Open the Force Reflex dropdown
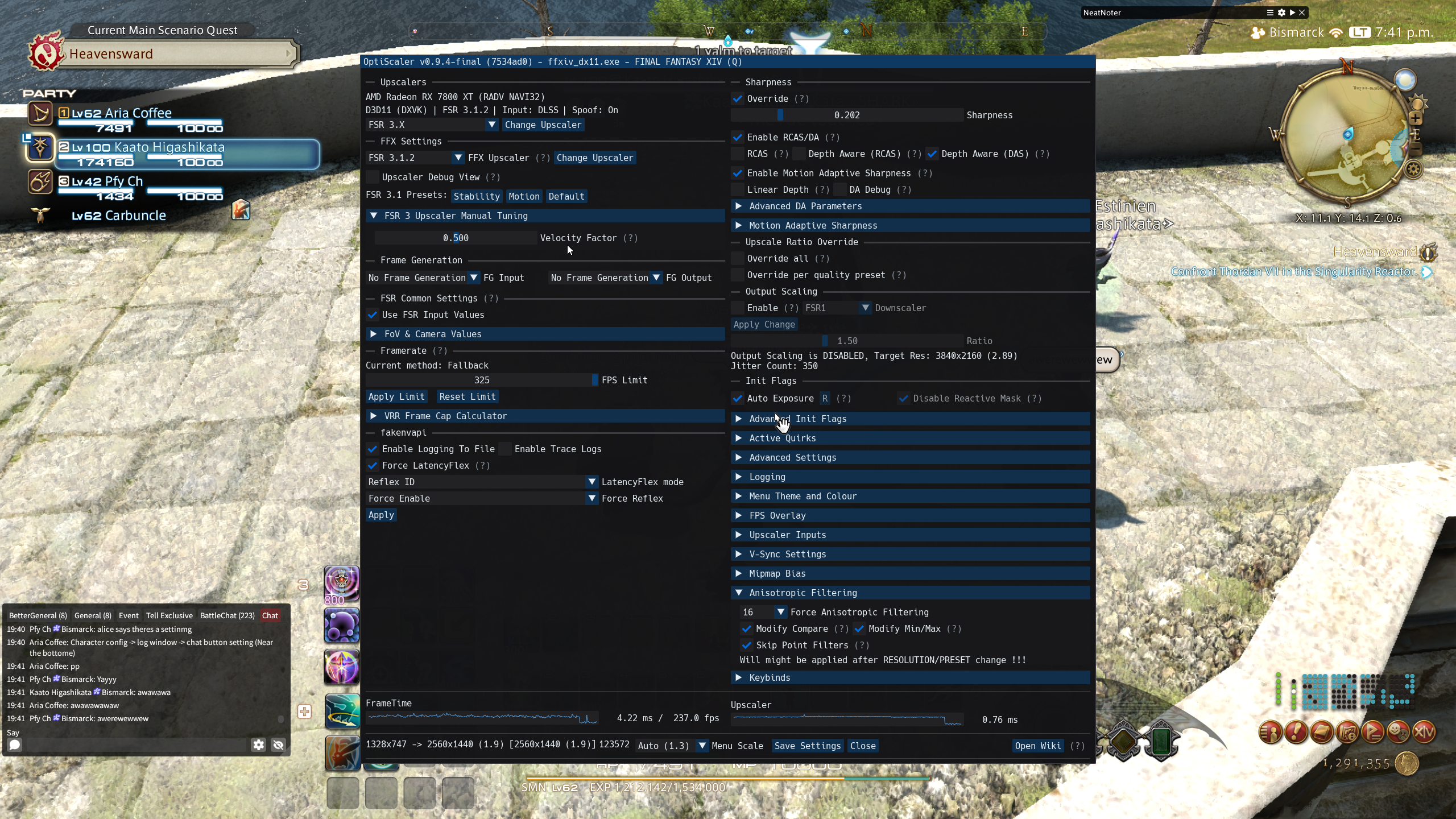This screenshot has height=819, width=1456. click(482, 499)
